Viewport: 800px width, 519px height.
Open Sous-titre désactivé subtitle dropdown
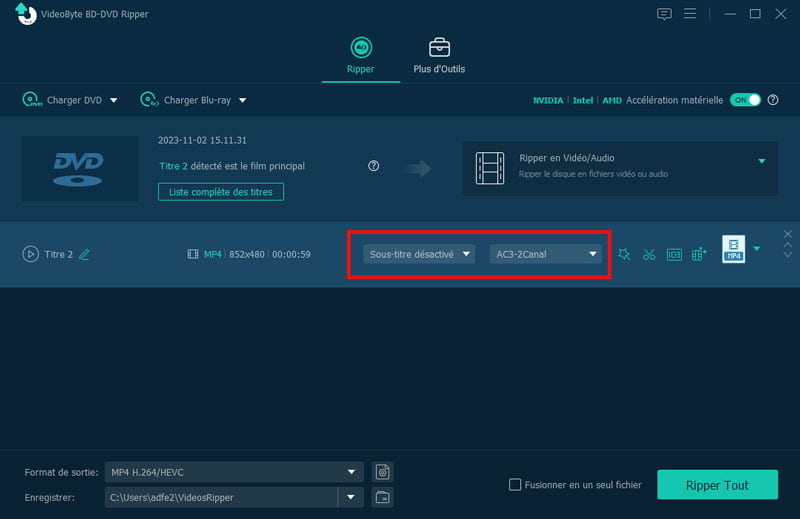coord(419,254)
